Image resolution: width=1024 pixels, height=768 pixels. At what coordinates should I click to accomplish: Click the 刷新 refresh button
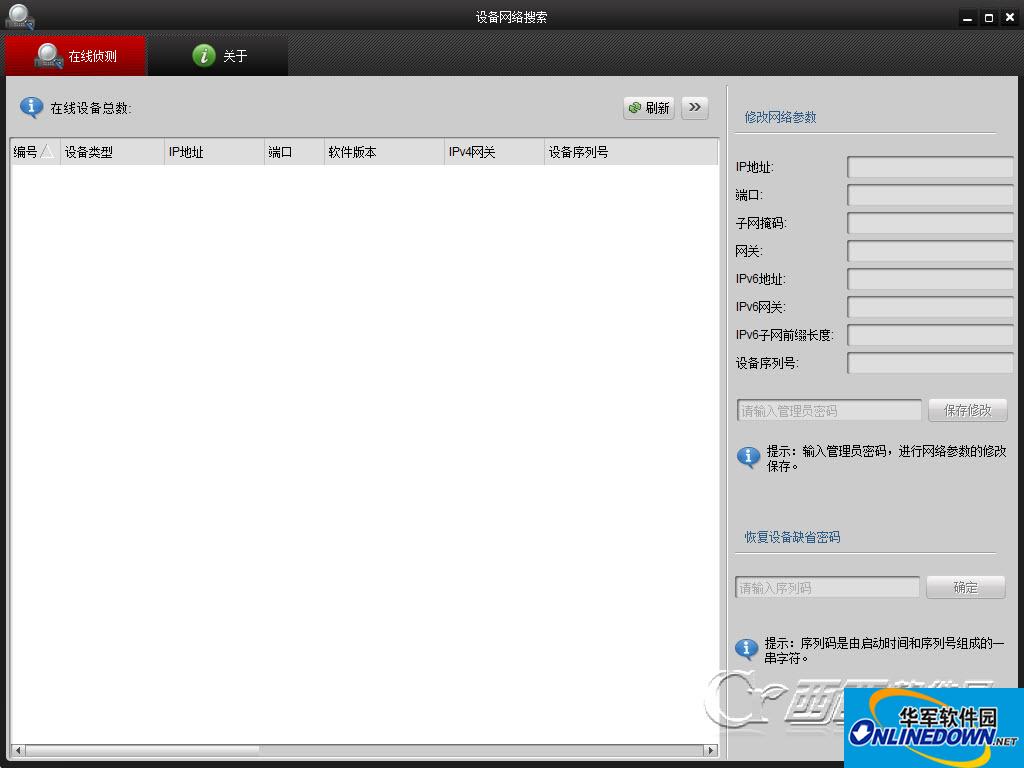pos(648,108)
